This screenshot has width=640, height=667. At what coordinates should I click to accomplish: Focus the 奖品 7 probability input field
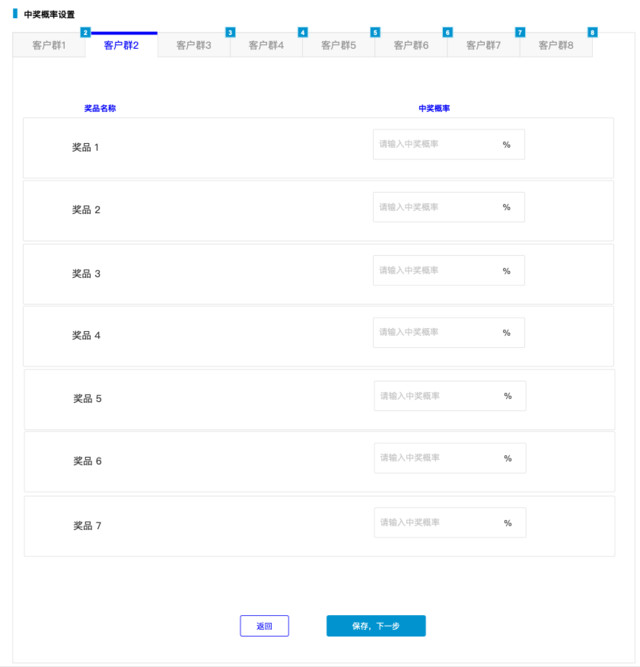(450, 523)
